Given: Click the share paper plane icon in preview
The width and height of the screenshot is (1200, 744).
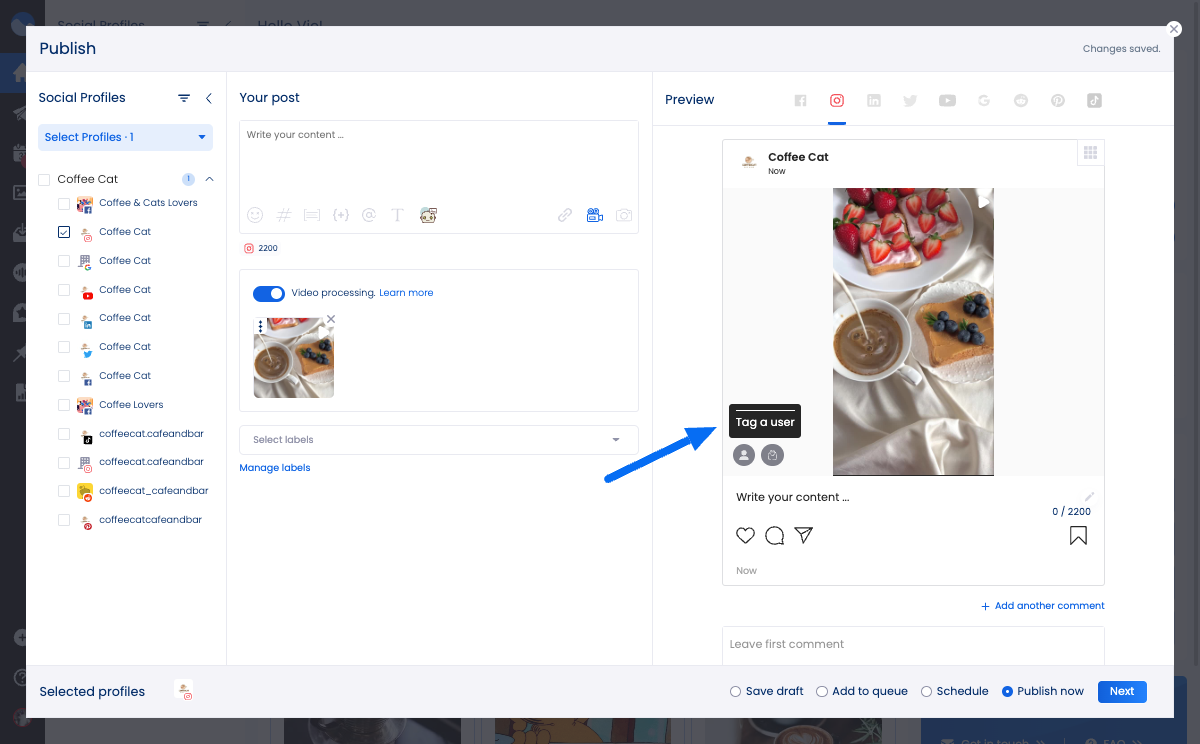Looking at the screenshot, I should tap(803, 536).
